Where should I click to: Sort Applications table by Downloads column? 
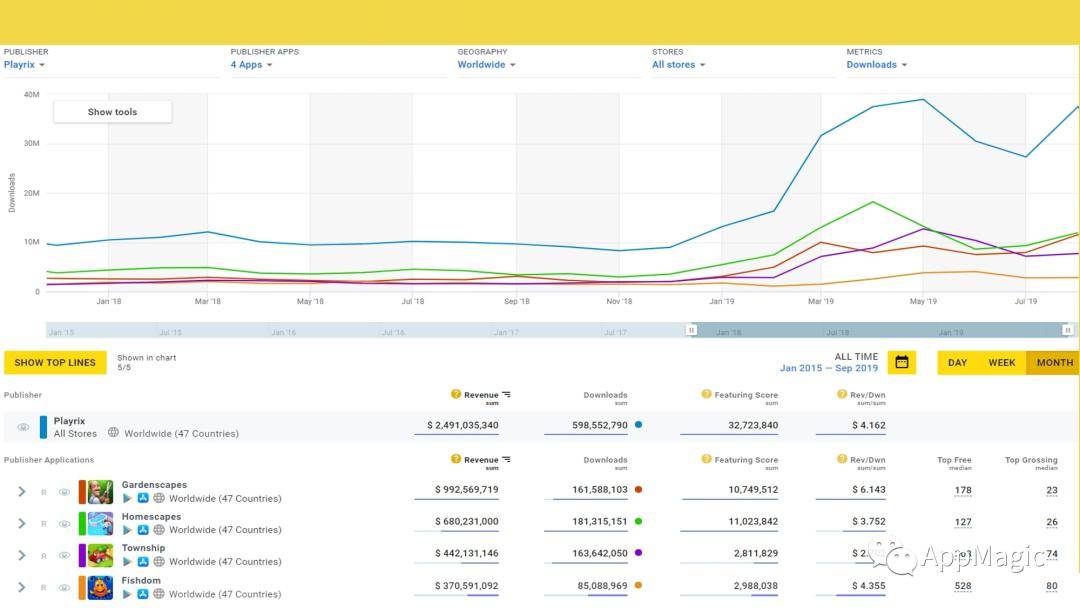(x=605, y=461)
